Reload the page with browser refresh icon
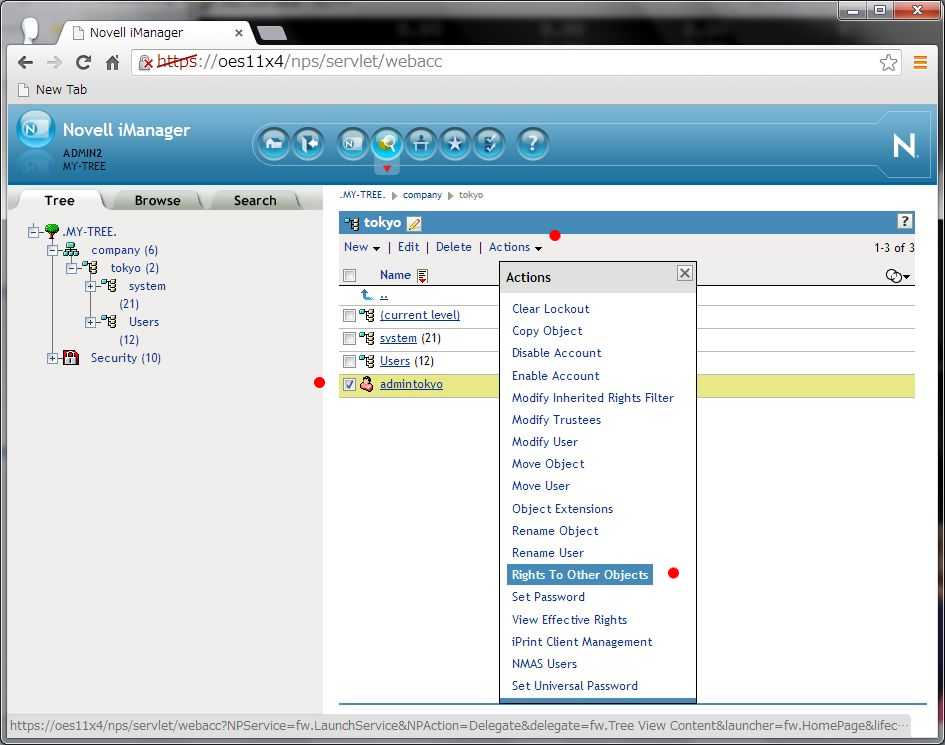 [84, 62]
